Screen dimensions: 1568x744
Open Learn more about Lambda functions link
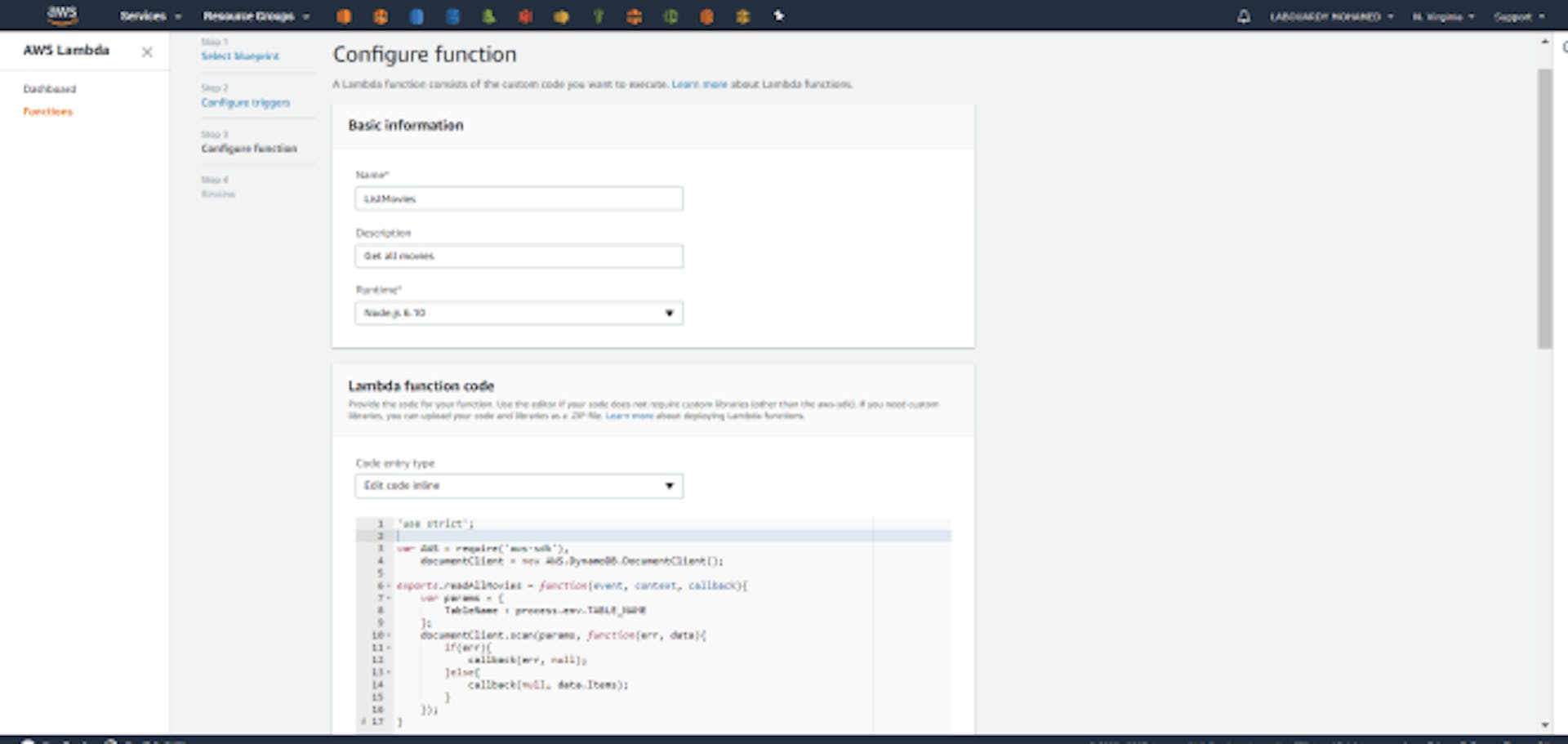click(699, 84)
